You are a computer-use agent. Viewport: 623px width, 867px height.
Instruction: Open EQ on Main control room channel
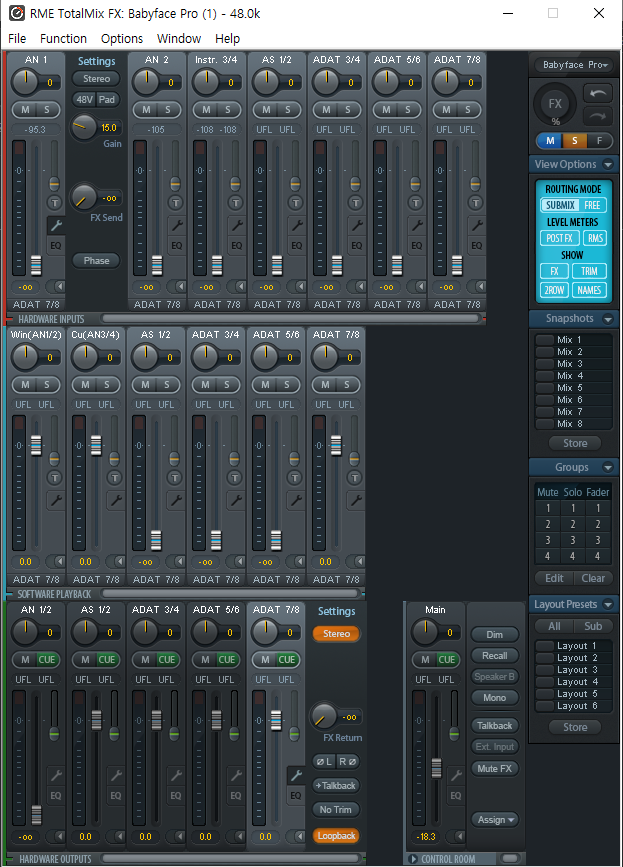(x=456, y=796)
